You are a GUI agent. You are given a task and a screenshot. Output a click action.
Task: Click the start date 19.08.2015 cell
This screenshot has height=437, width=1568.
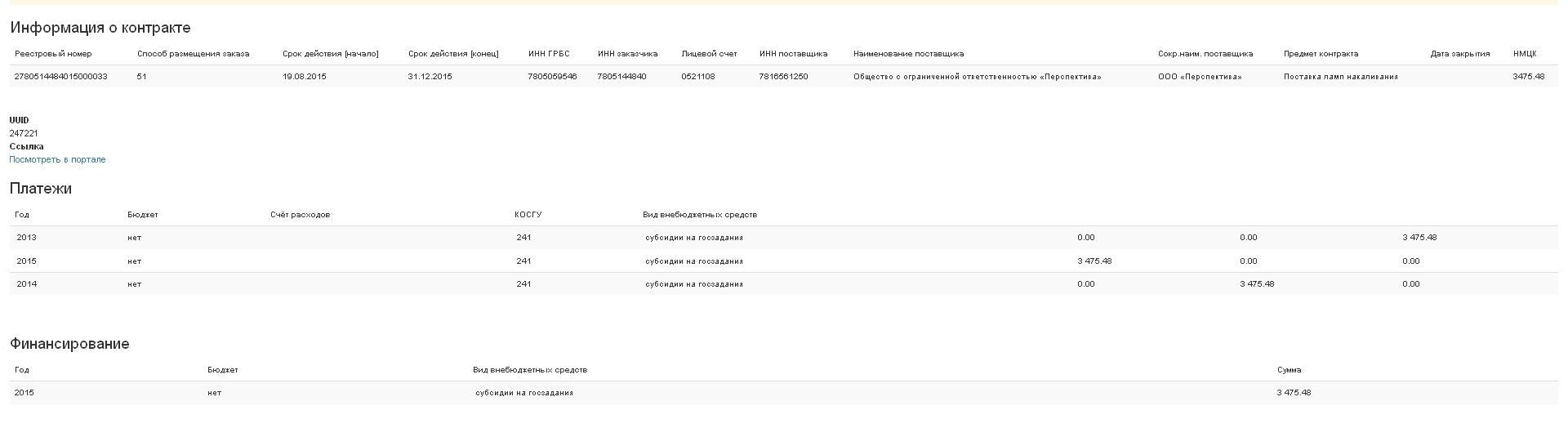click(304, 77)
